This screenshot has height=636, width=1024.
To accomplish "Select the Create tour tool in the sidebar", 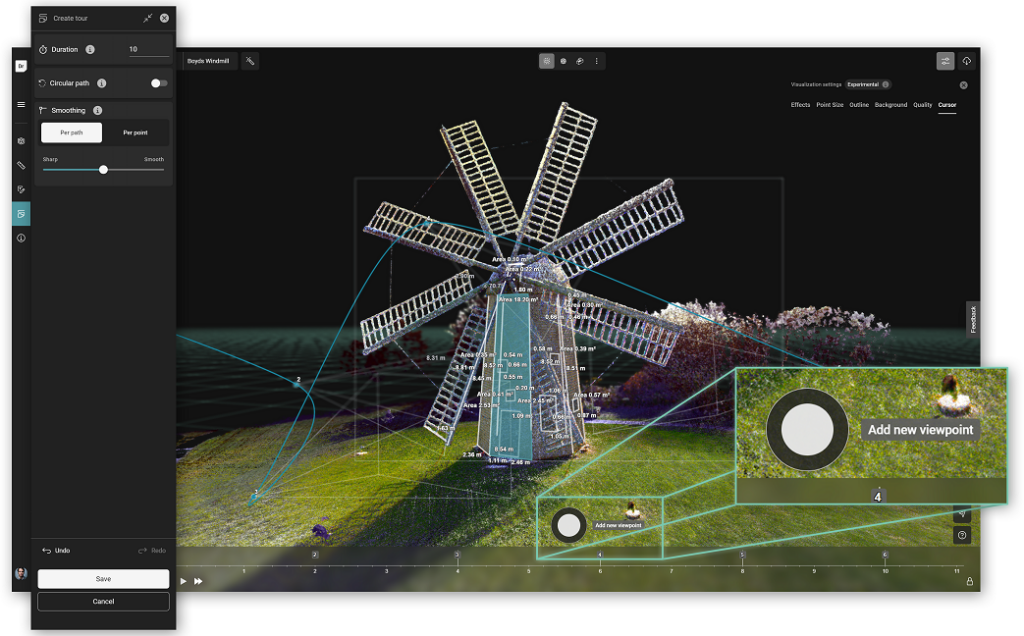I will point(20,213).
